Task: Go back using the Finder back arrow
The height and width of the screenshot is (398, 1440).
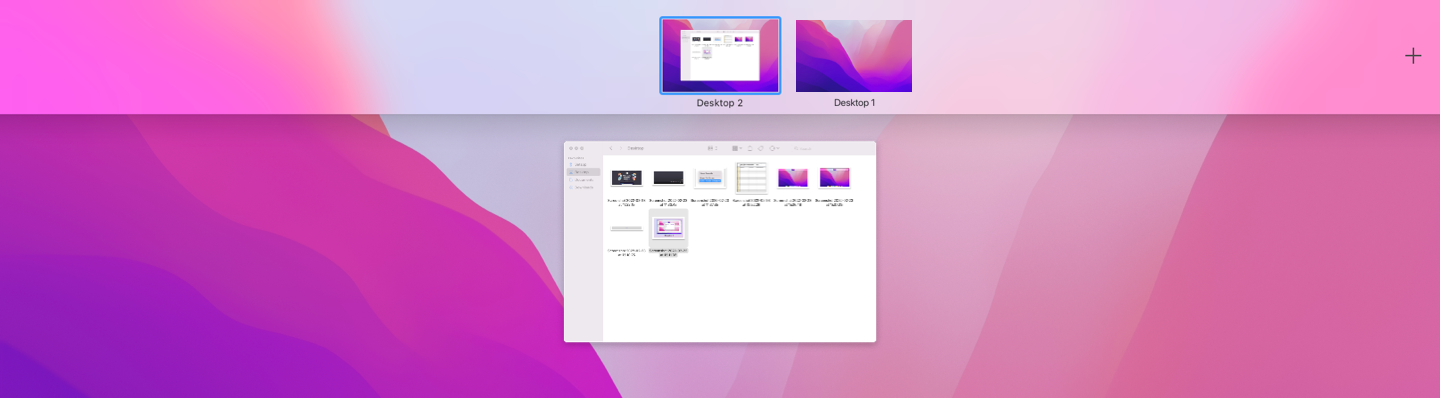Action: click(611, 148)
